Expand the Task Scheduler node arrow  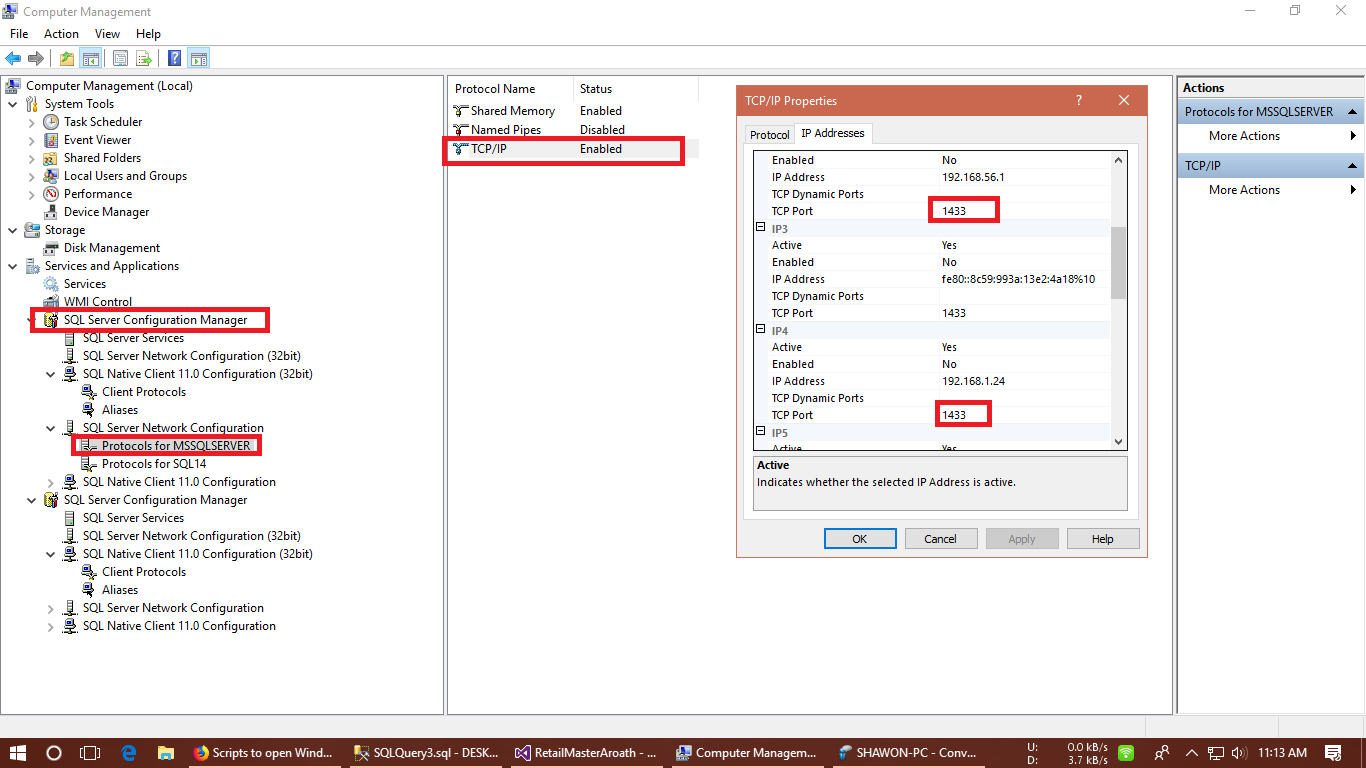(32, 122)
